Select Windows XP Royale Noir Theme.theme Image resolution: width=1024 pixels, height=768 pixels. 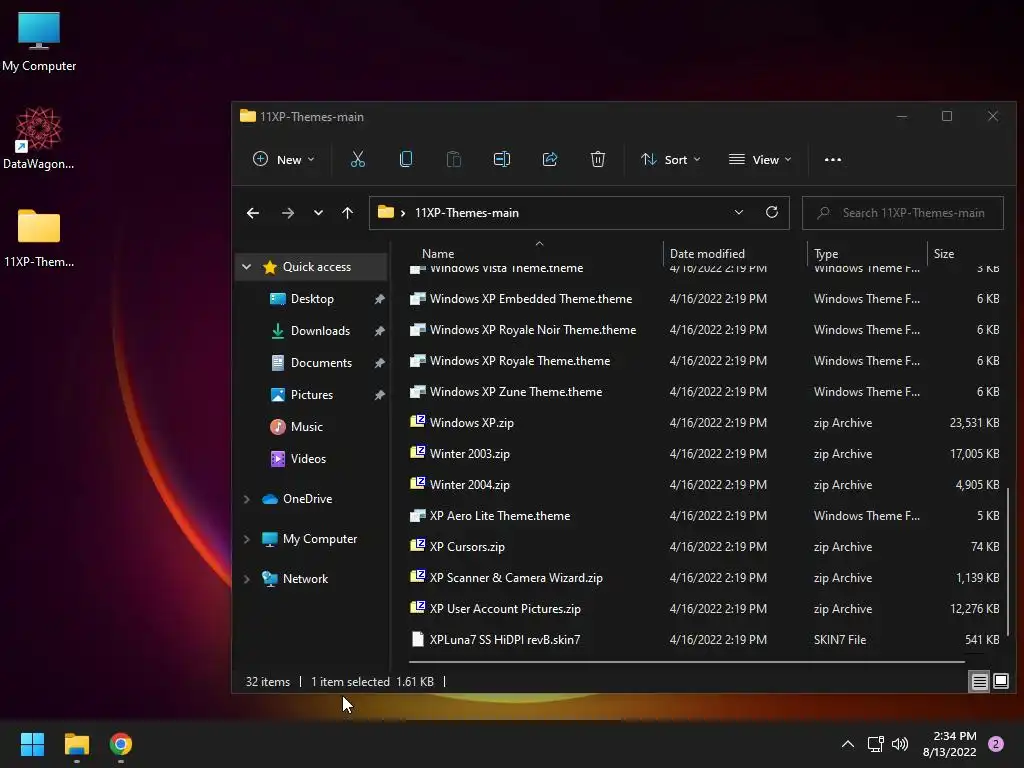click(x=704, y=330)
